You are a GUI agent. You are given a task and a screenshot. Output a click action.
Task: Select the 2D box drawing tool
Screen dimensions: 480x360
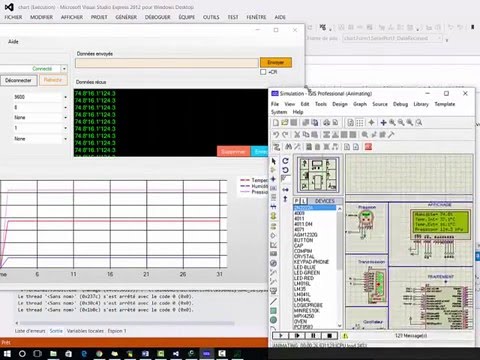pyautogui.click(x=273, y=311)
